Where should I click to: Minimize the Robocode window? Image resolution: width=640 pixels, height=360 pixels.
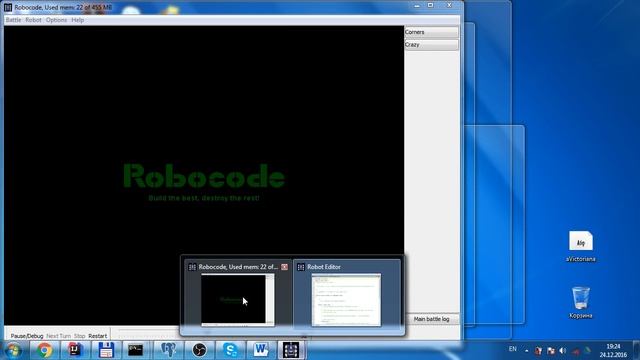point(417,5)
